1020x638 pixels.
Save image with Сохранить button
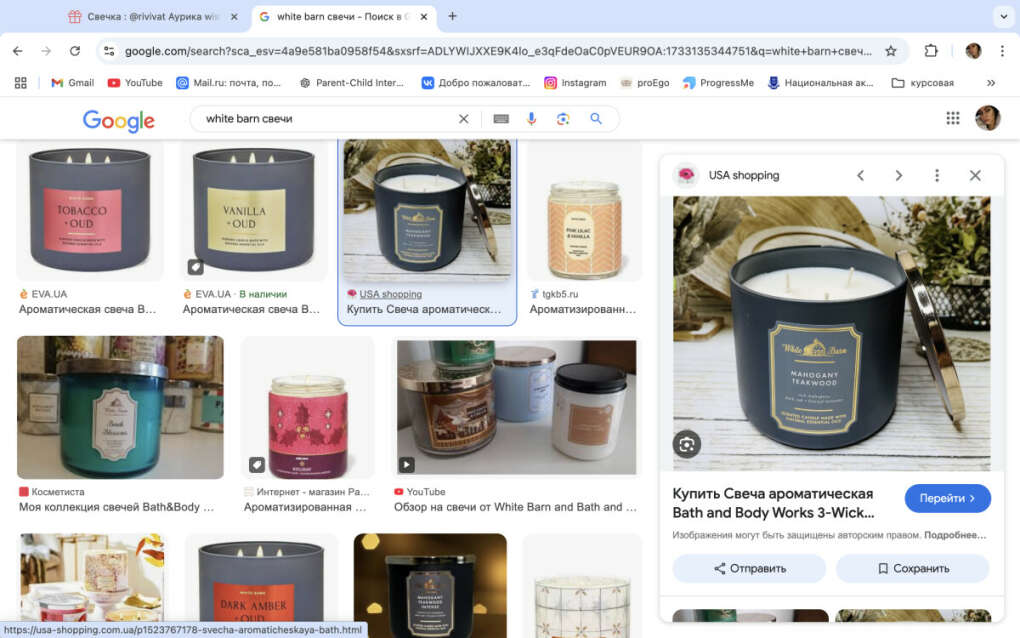(x=913, y=568)
